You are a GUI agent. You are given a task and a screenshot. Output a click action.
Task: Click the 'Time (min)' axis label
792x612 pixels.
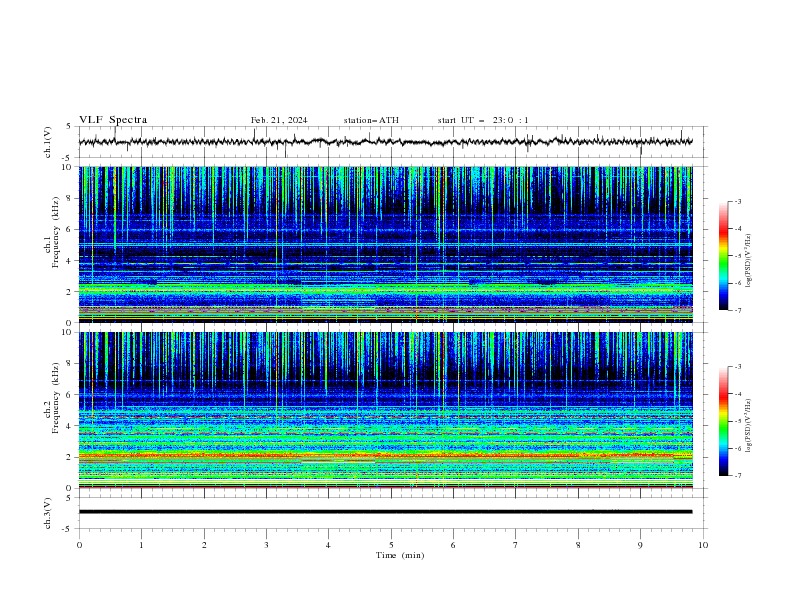pyautogui.click(x=400, y=555)
